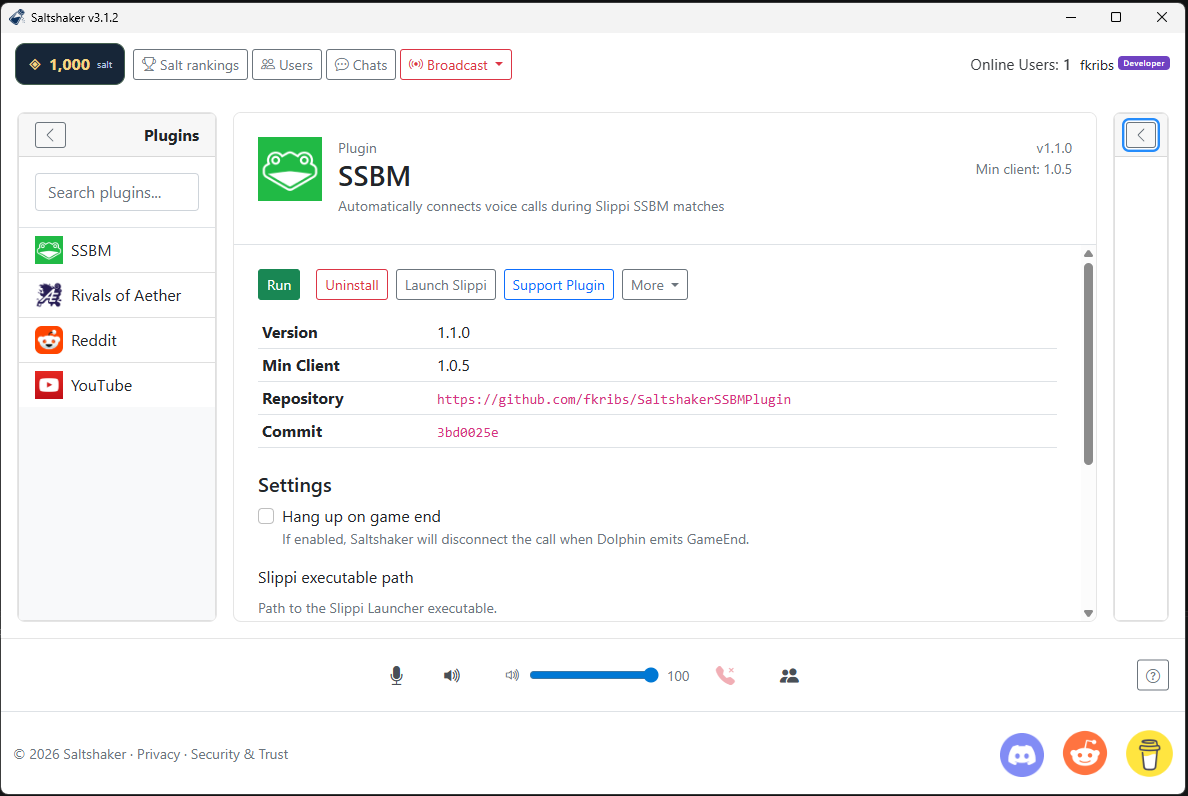
Task: Click the scroll down arrow in details panel
Action: [1088, 613]
